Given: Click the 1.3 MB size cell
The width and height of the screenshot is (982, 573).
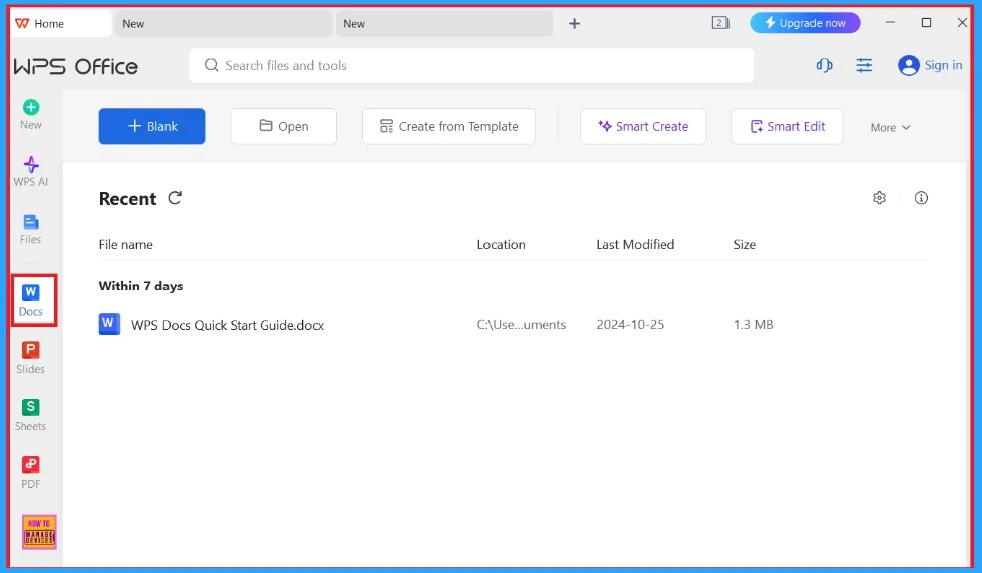Looking at the screenshot, I should 753,325.
